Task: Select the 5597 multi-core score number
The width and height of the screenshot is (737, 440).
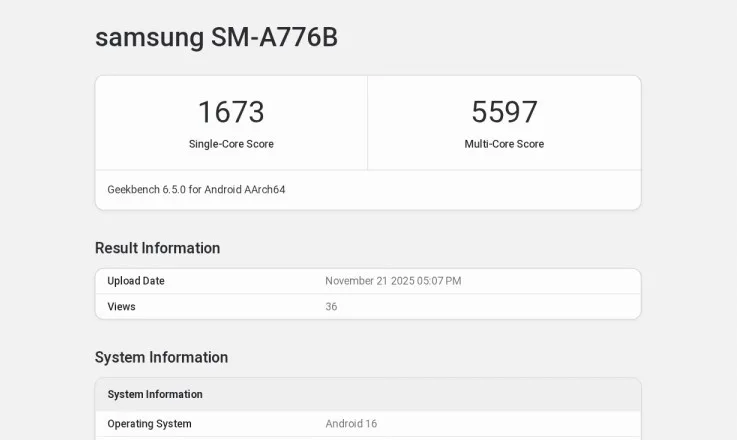Action: click(x=504, y=112)
